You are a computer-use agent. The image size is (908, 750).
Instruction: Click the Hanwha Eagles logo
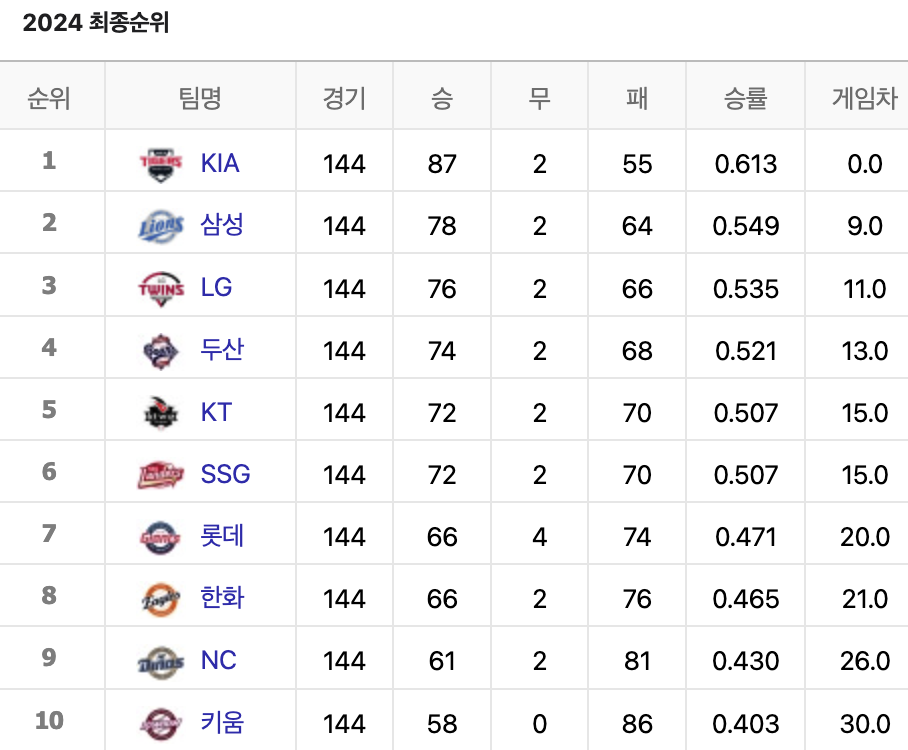click(x=161, y=599)
